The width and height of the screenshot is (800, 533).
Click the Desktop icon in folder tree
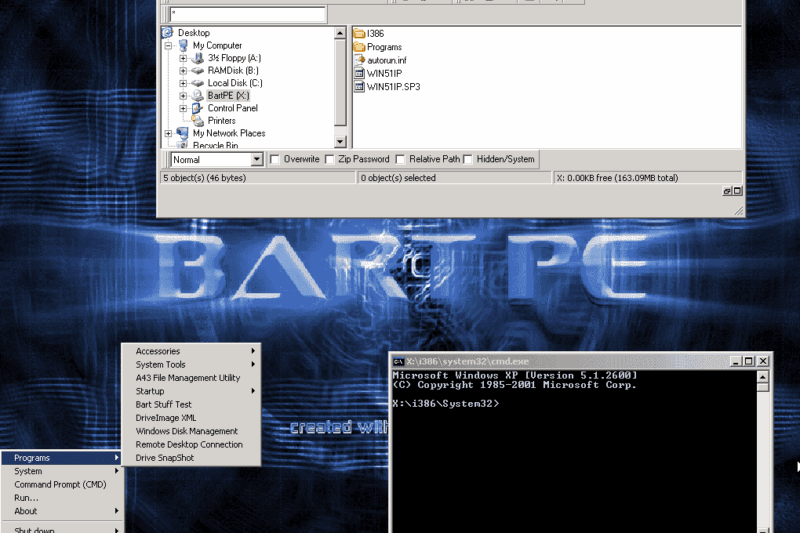(167, 33)
